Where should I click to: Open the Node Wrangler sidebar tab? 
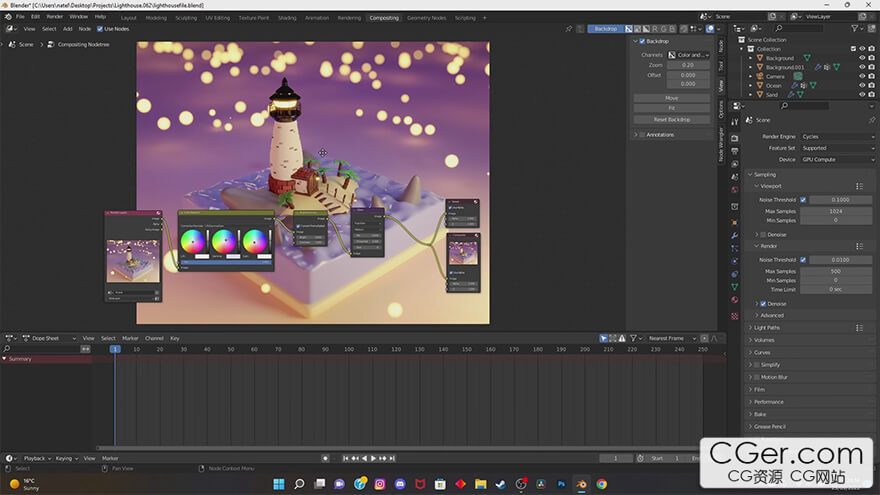[722, 144]
